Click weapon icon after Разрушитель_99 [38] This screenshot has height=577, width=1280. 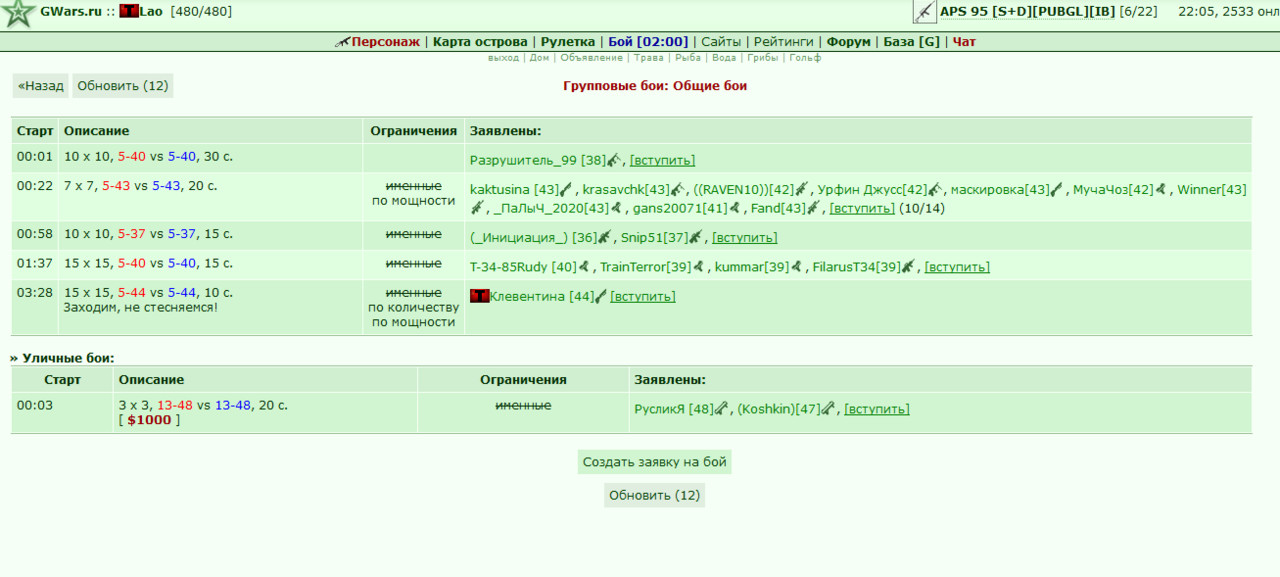(x=614, y=160)
